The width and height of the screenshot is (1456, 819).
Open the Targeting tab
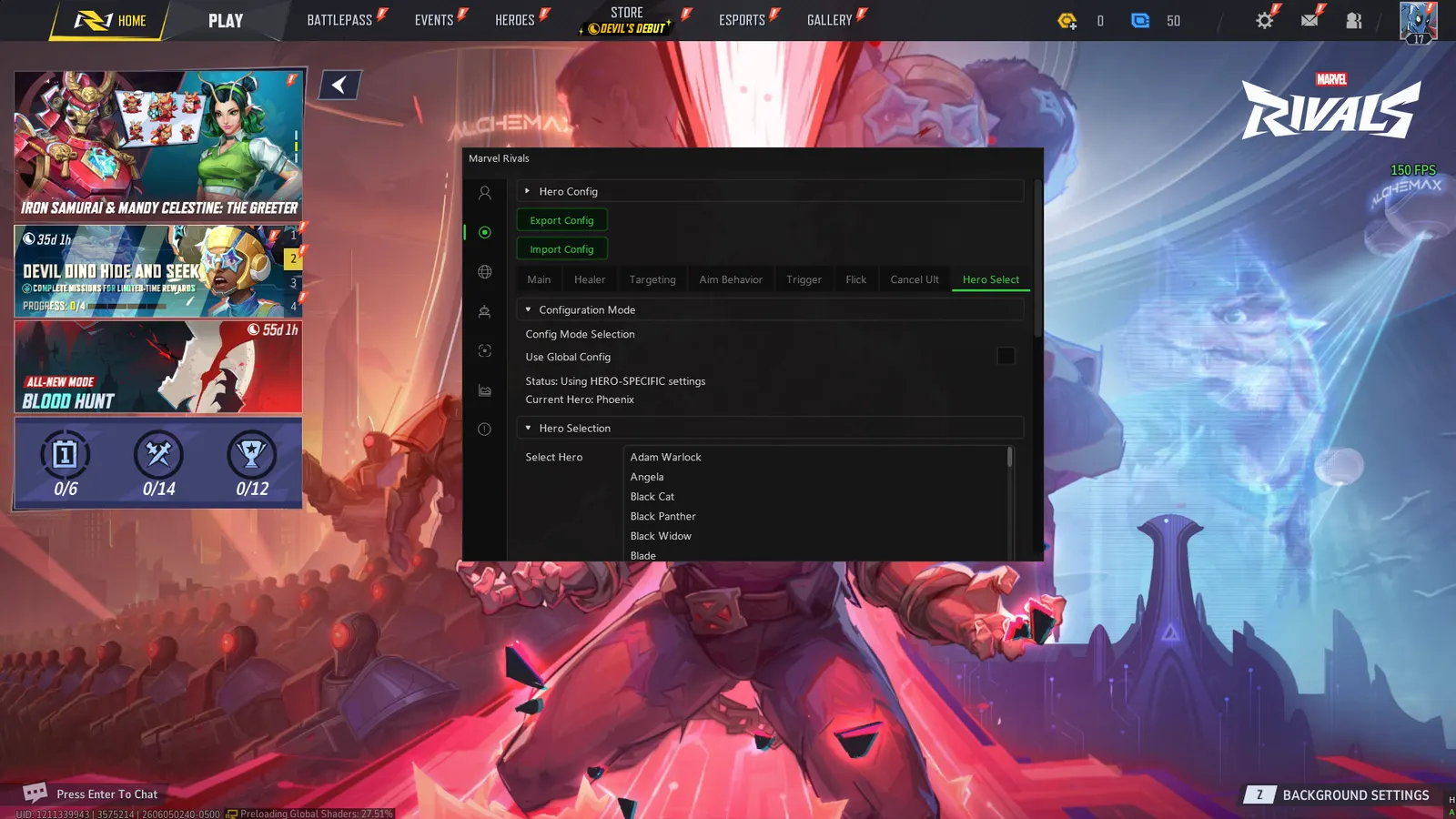pyautogui.click(x=652, y=279)
